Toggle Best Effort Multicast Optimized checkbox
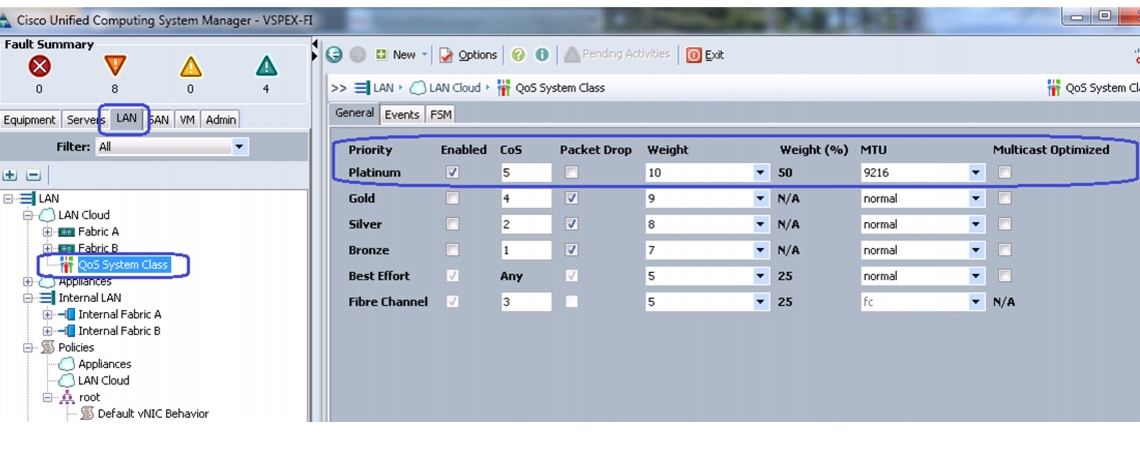Viewport: 1140px width, 454px height. click(1004, 276)
